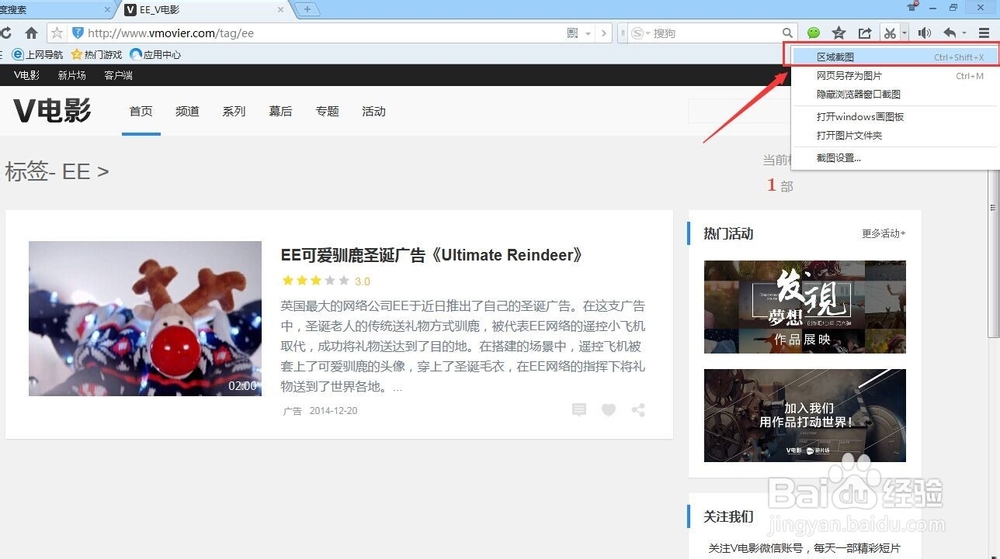Click the search magnifier icon

(x=787, y=33)
